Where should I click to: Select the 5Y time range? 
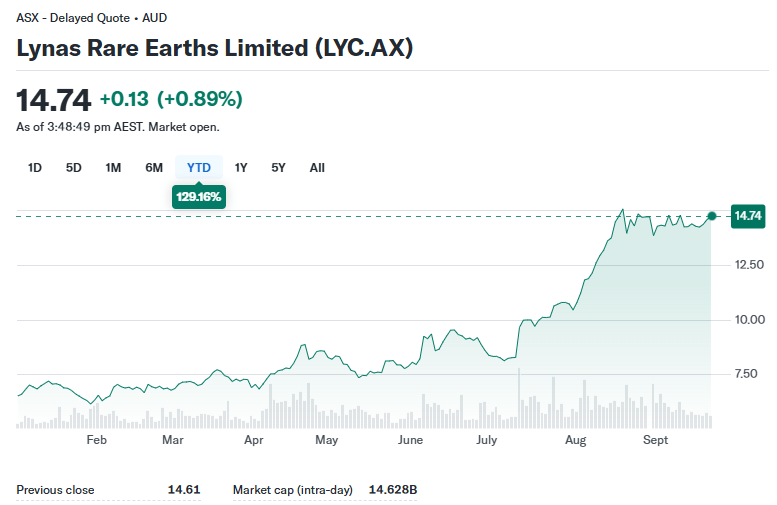tap(279, 168)
